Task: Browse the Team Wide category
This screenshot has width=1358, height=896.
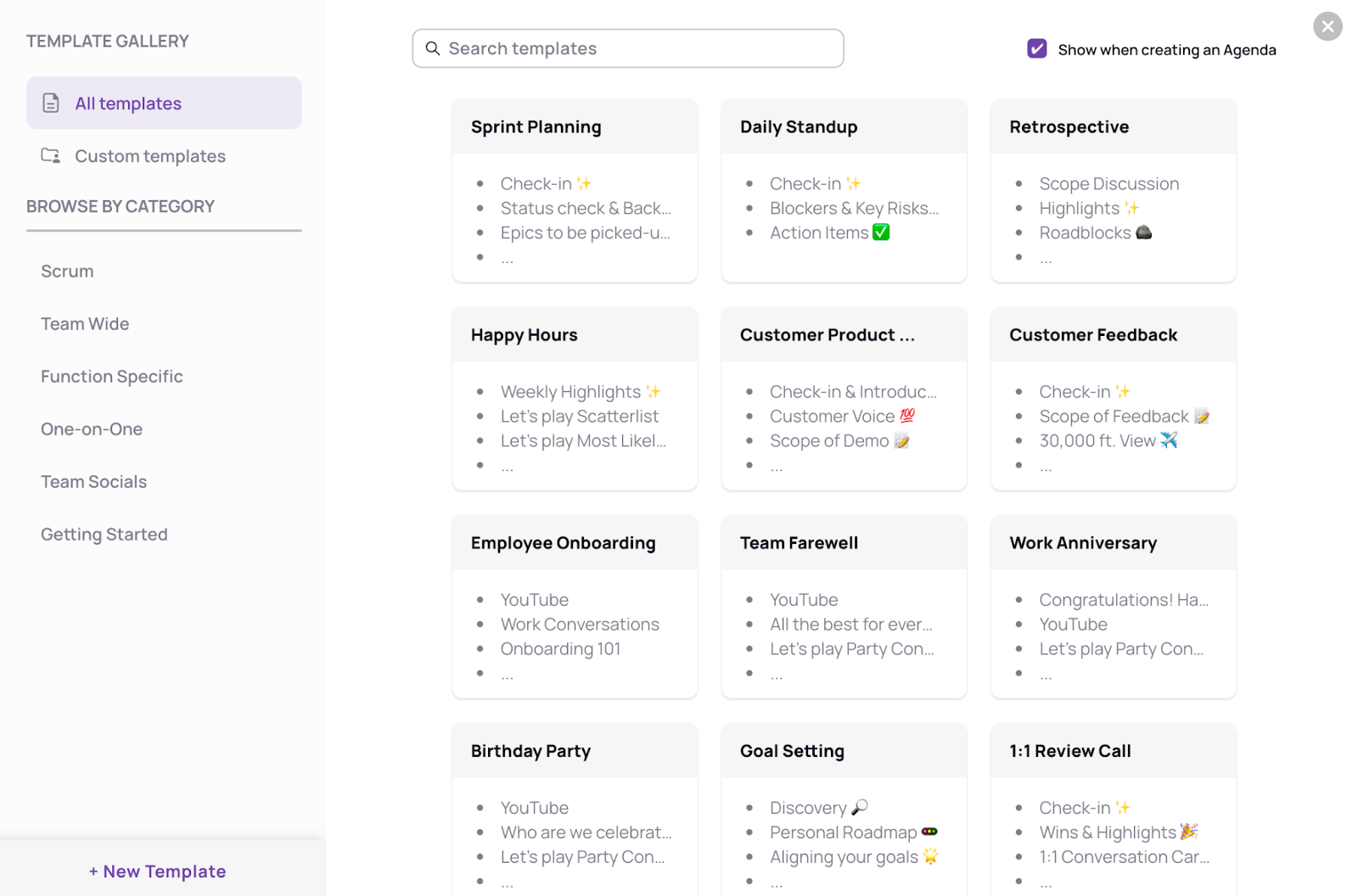Action: 85,324
